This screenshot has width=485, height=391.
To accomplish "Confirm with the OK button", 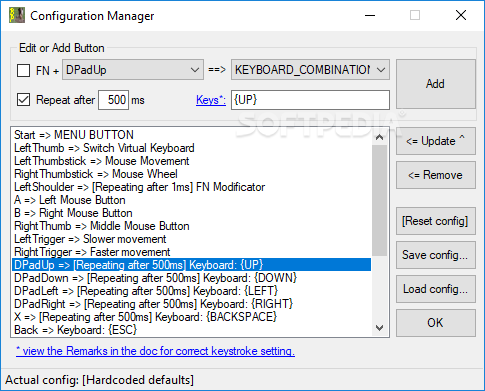I will [x=436, y=323].
